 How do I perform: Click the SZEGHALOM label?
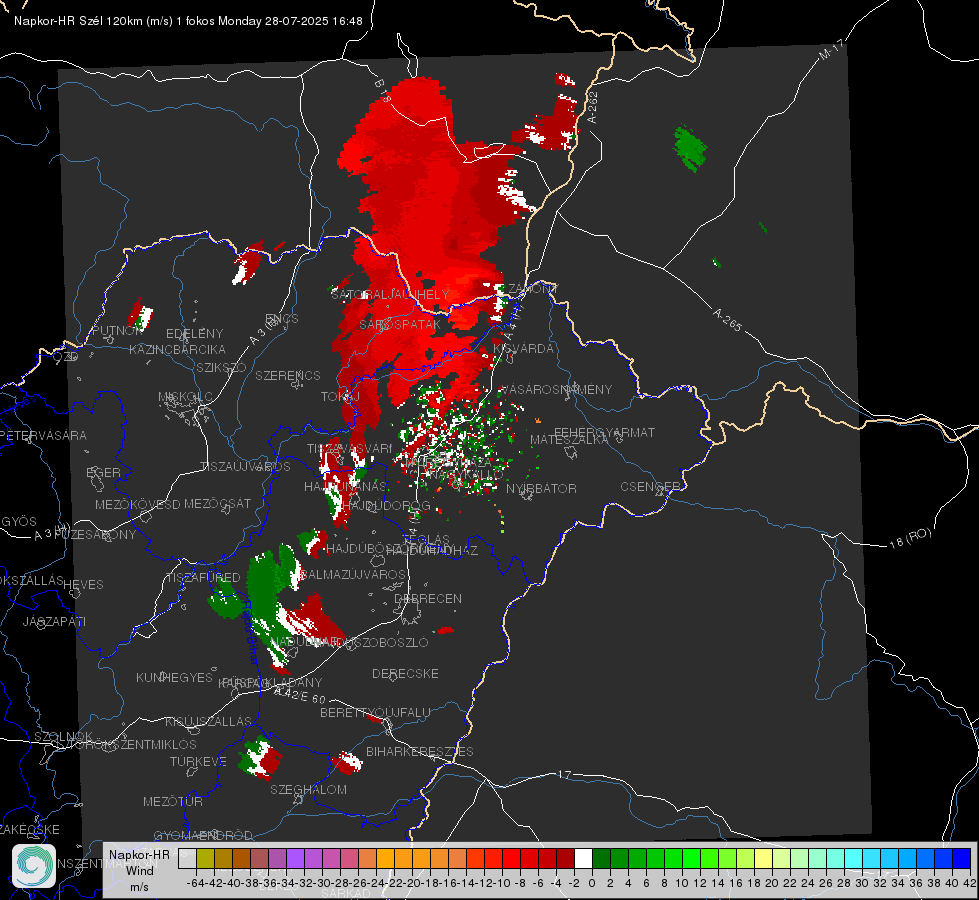(x=308, y=789)
